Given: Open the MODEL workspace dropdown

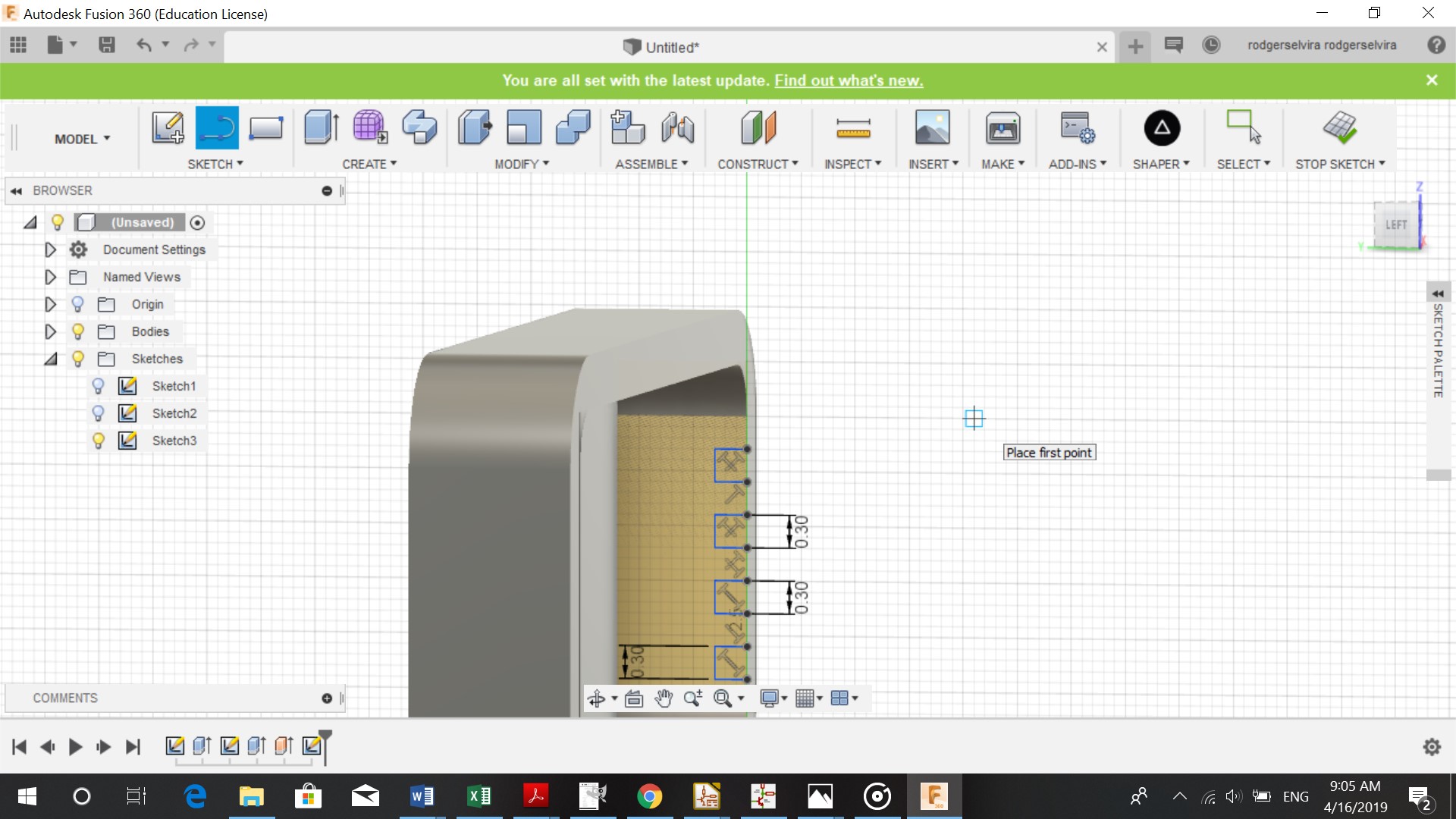Looking at the screenshot, I should [82, 139].
